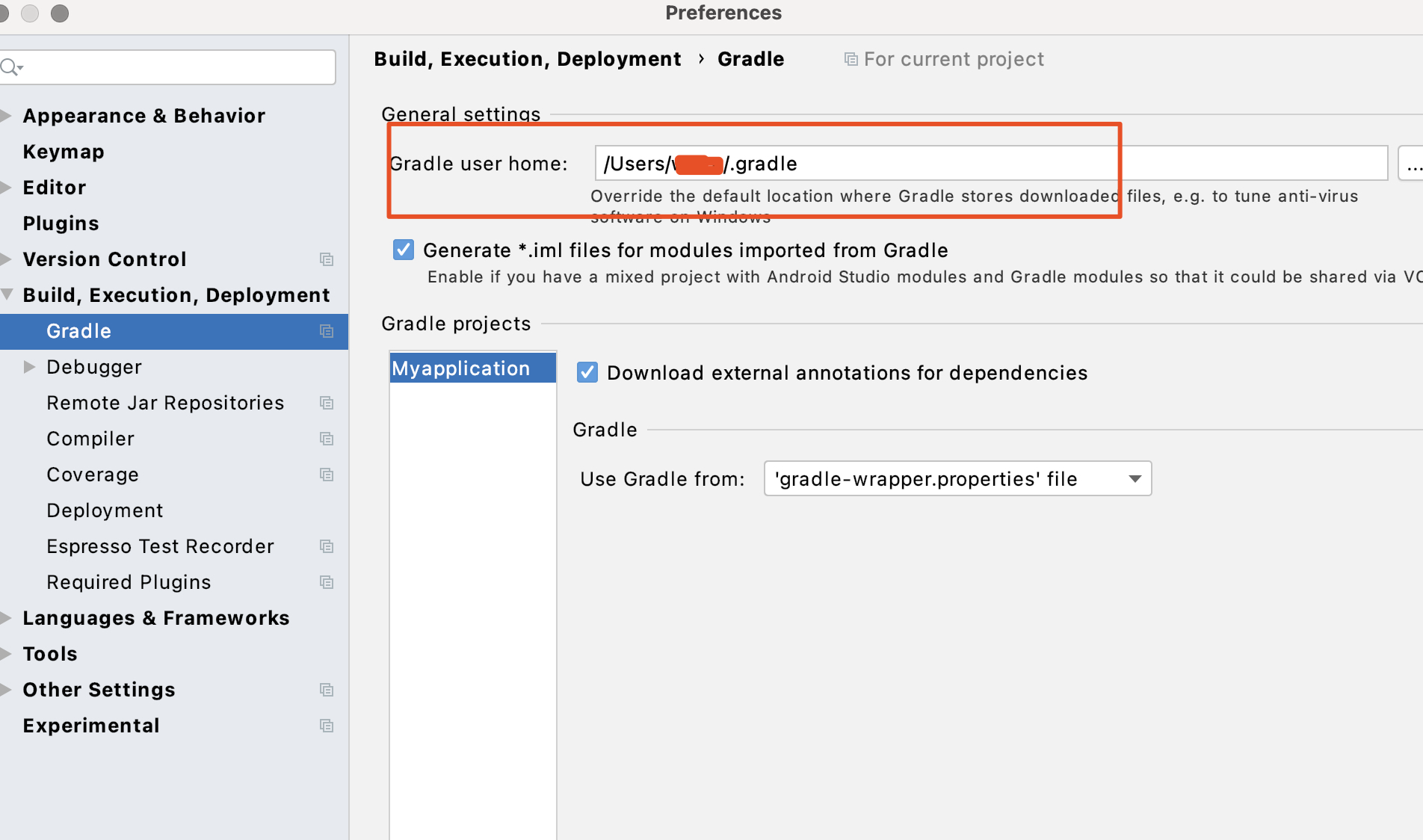Uncheck Generate *.iml files for Gradle modules
1423x840 pixels.
click(403, 250)
